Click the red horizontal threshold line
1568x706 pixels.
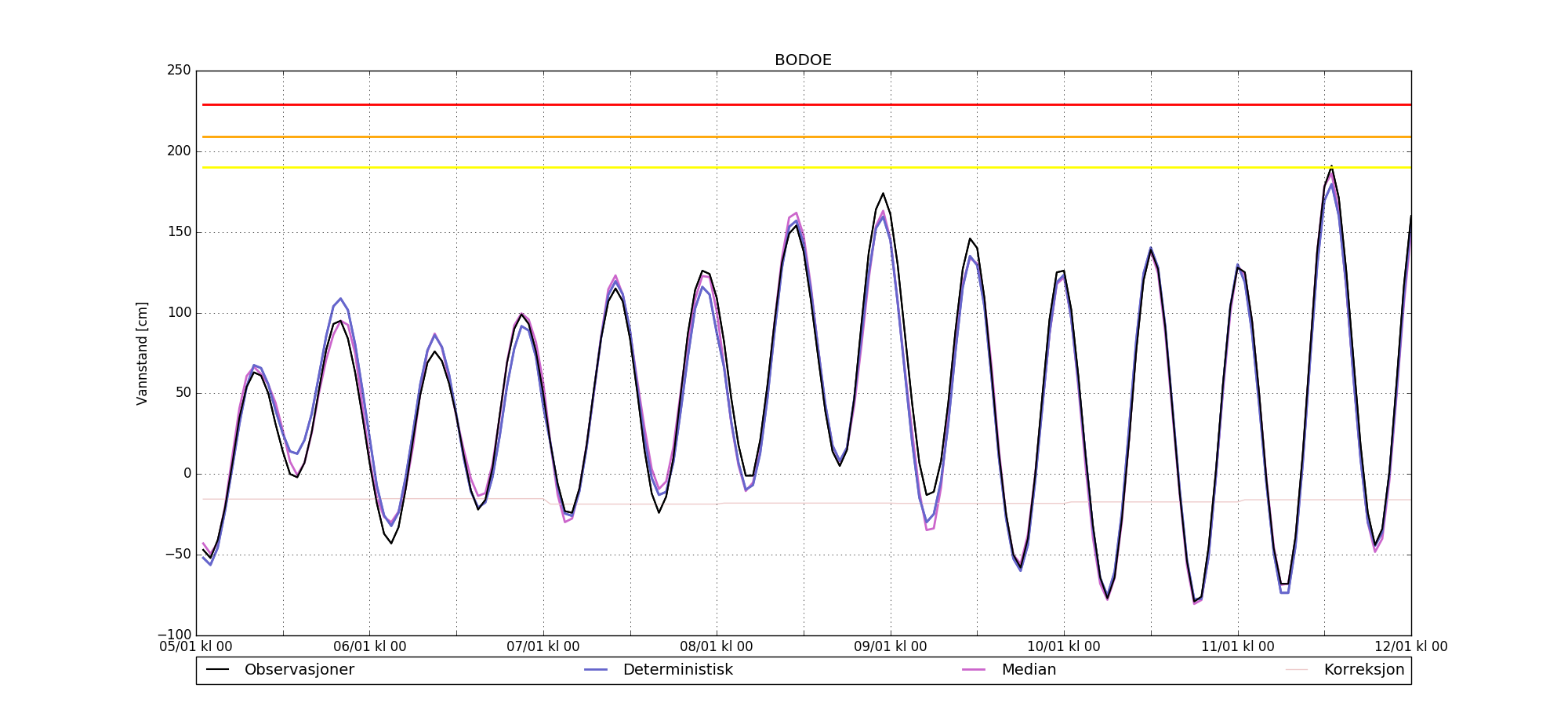tap(784, 104)
